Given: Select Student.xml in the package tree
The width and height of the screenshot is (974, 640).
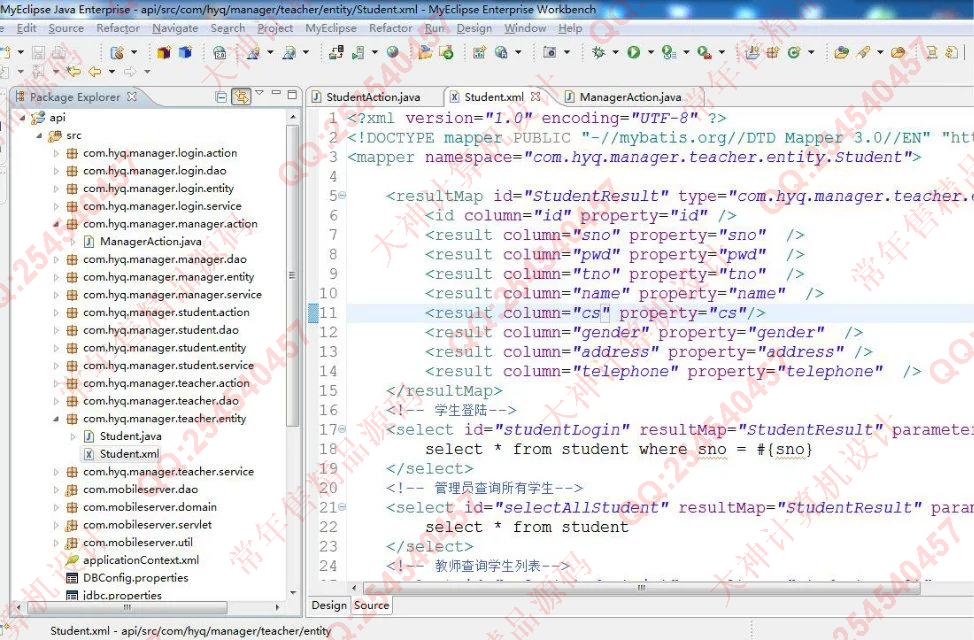Looking at the screenshot, I should (x=129, y=454).
